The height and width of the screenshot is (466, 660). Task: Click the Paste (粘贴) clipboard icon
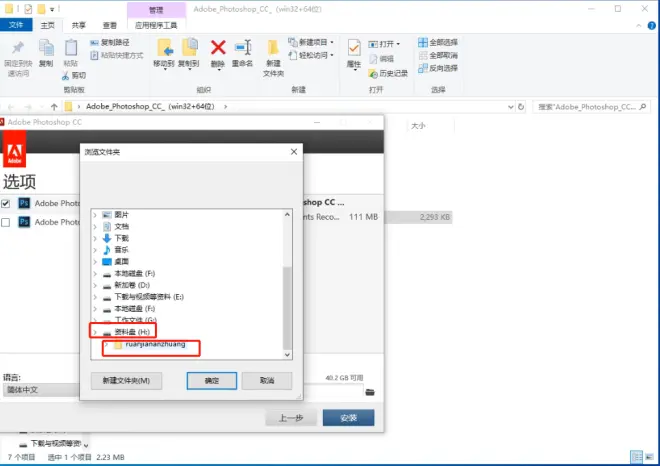point(71,48)
